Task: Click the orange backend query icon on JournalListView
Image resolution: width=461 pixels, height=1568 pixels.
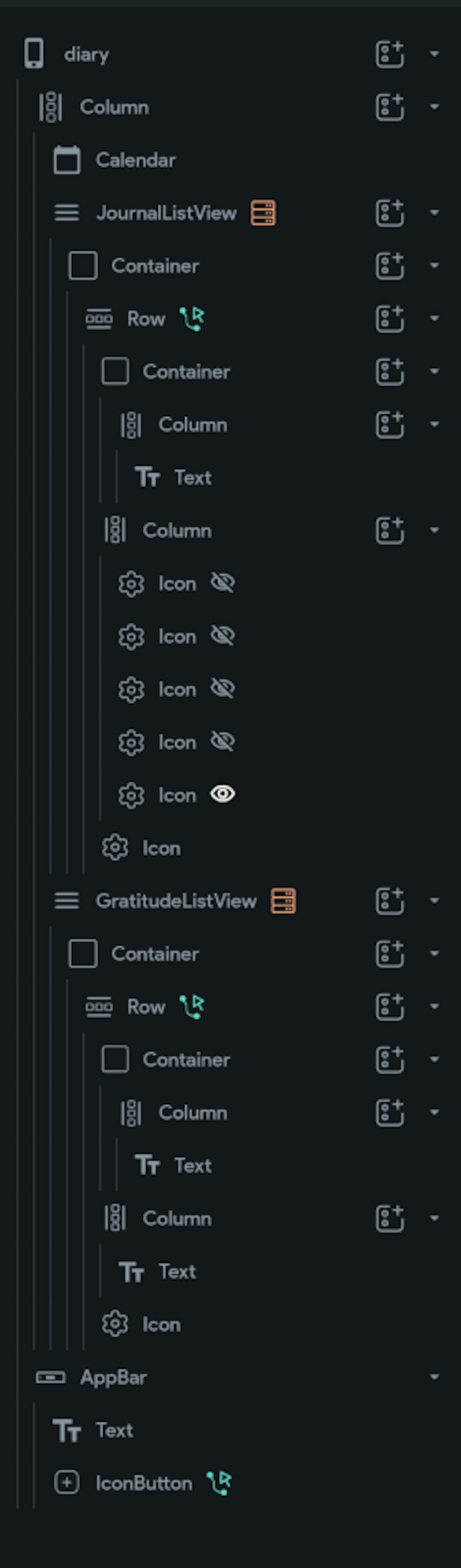Action: click(263, 213)
